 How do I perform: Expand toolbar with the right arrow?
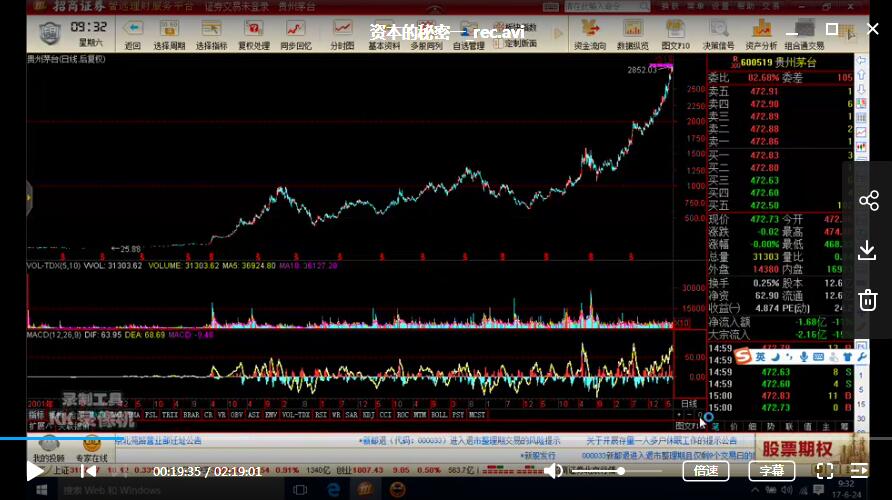(559, 34)
